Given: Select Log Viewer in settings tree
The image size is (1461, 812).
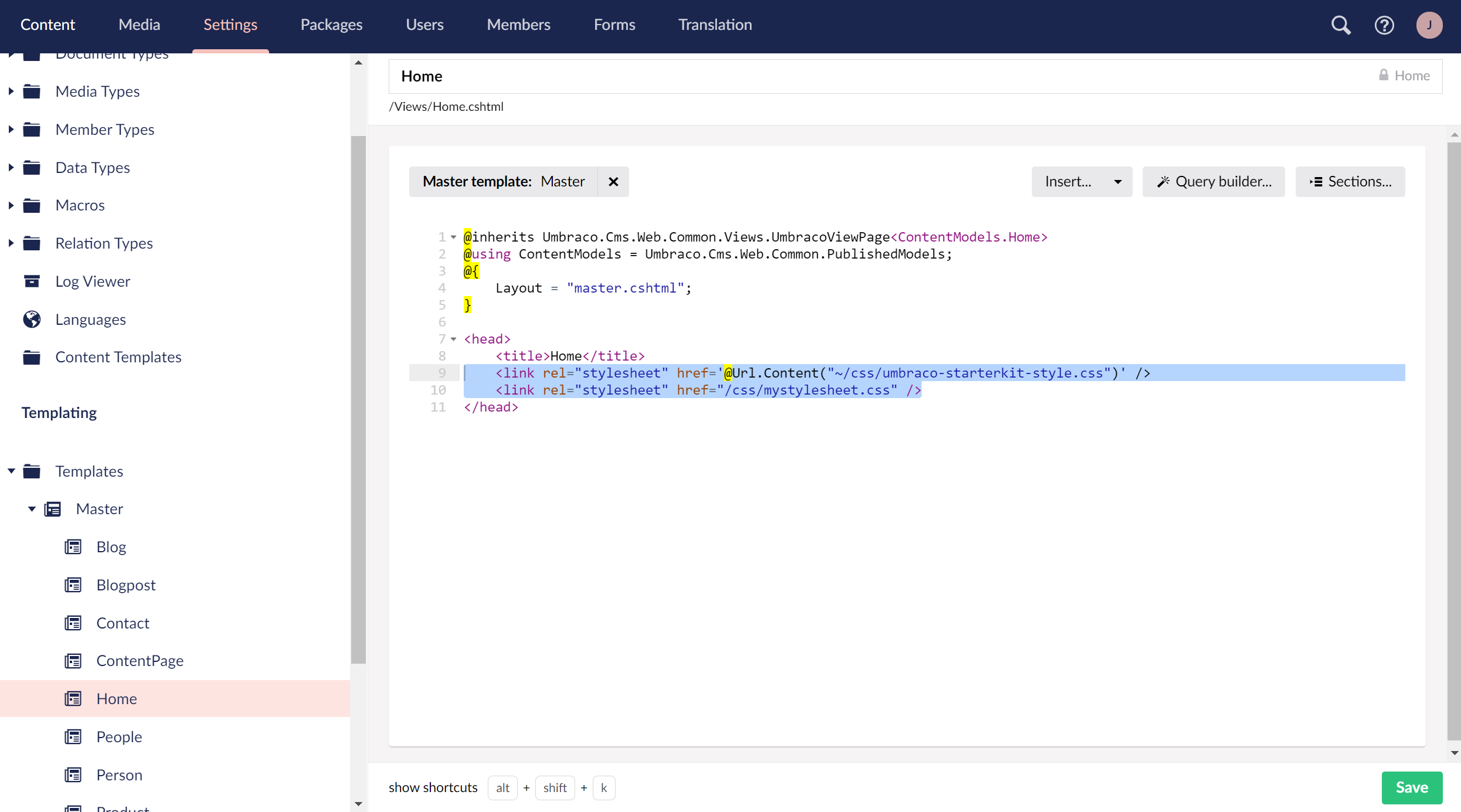Looking at the screenshot, I should (93, 281).
